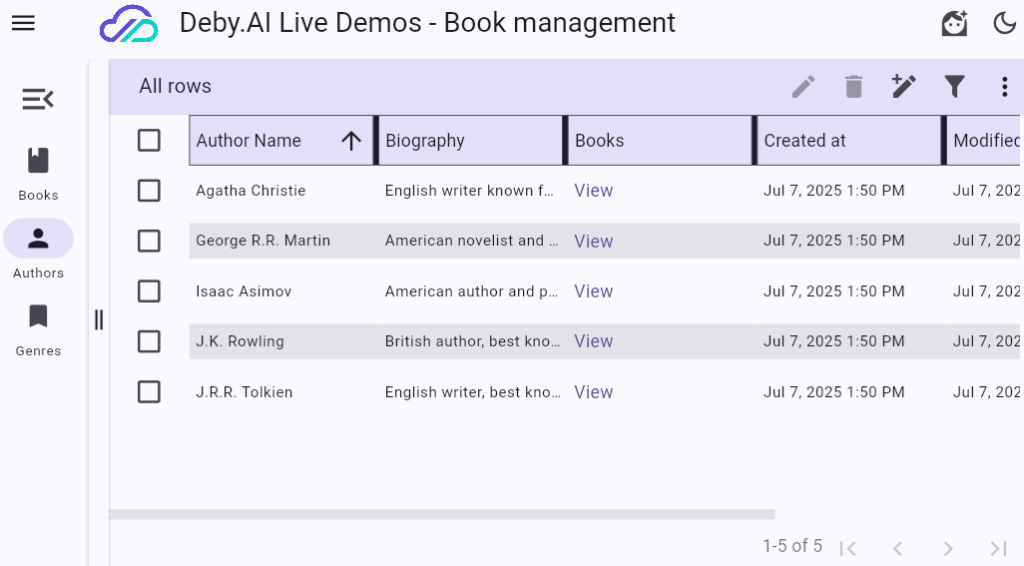Collapse the sidebar navigation menu
Image resolution: width=1024 pixels, height=566 pixels.
[x=38, y=99]
